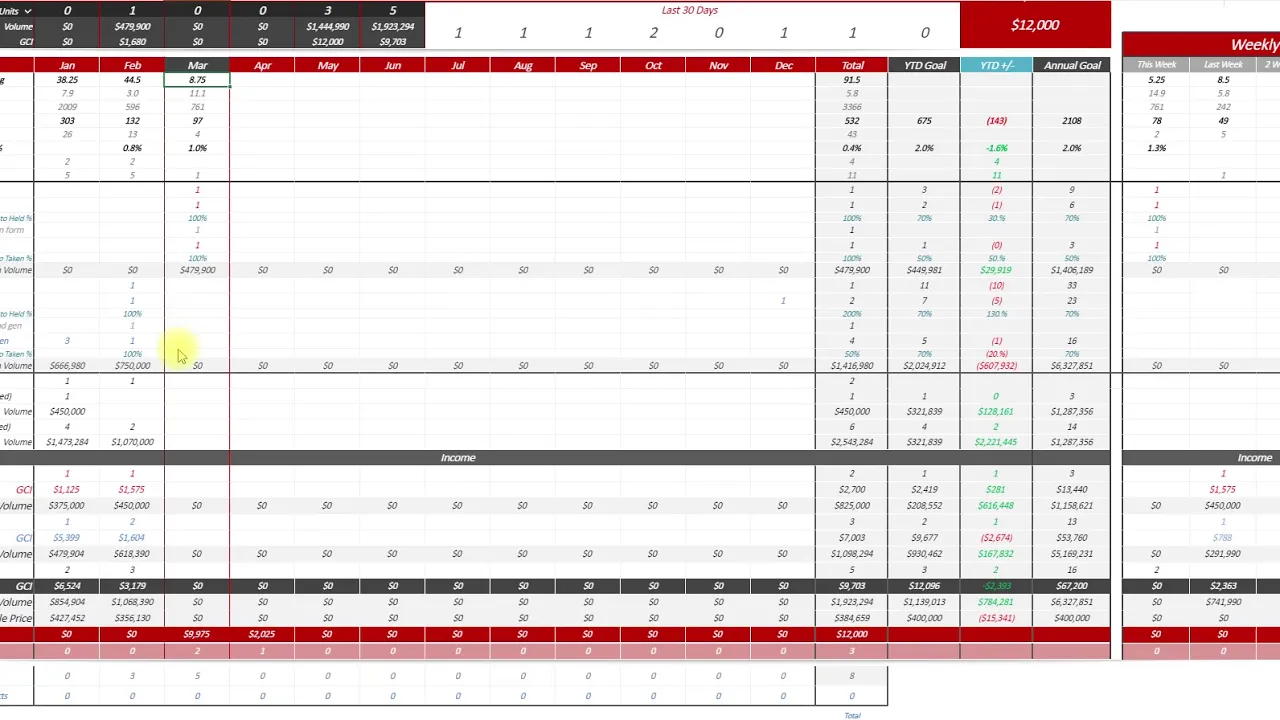Select the $1,070,000 Feb volume cell
Viewport: 1280px width, 720px height.
click(x=132, y=442)
